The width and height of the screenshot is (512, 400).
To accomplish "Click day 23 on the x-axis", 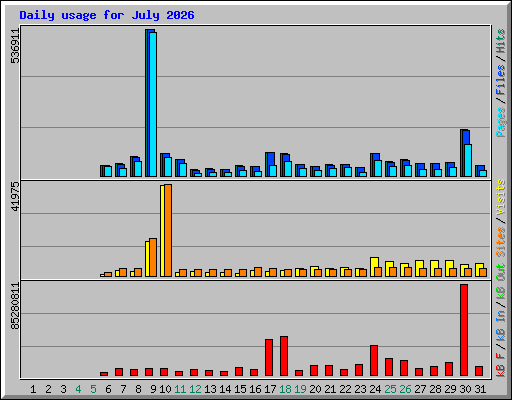I will pyautogui.click(x=360, y=389).
